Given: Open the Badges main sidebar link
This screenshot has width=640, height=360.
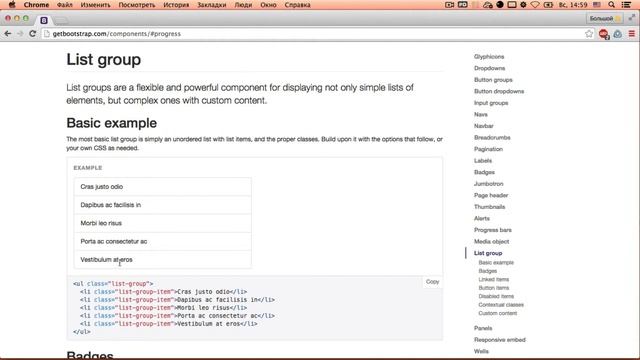Looking at the screenshot, I should [484, 172].
